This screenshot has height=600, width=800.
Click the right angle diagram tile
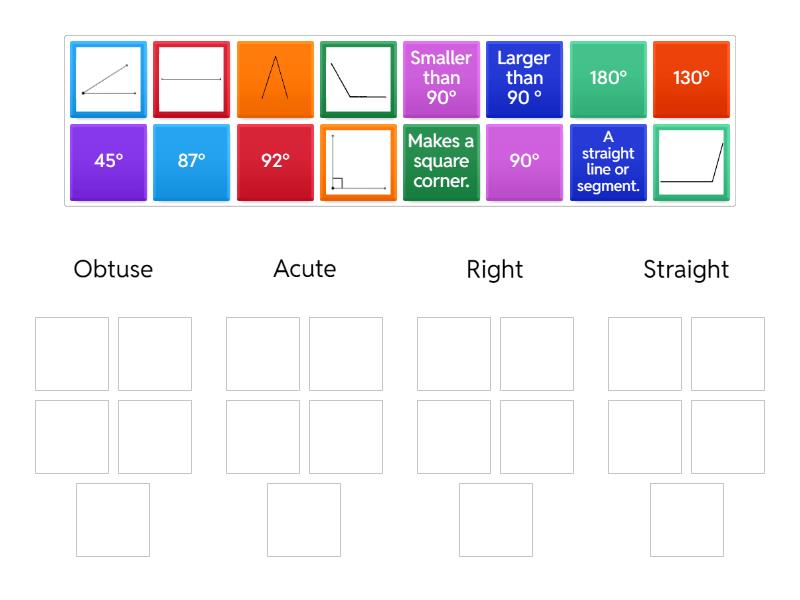tap(358, 162)
